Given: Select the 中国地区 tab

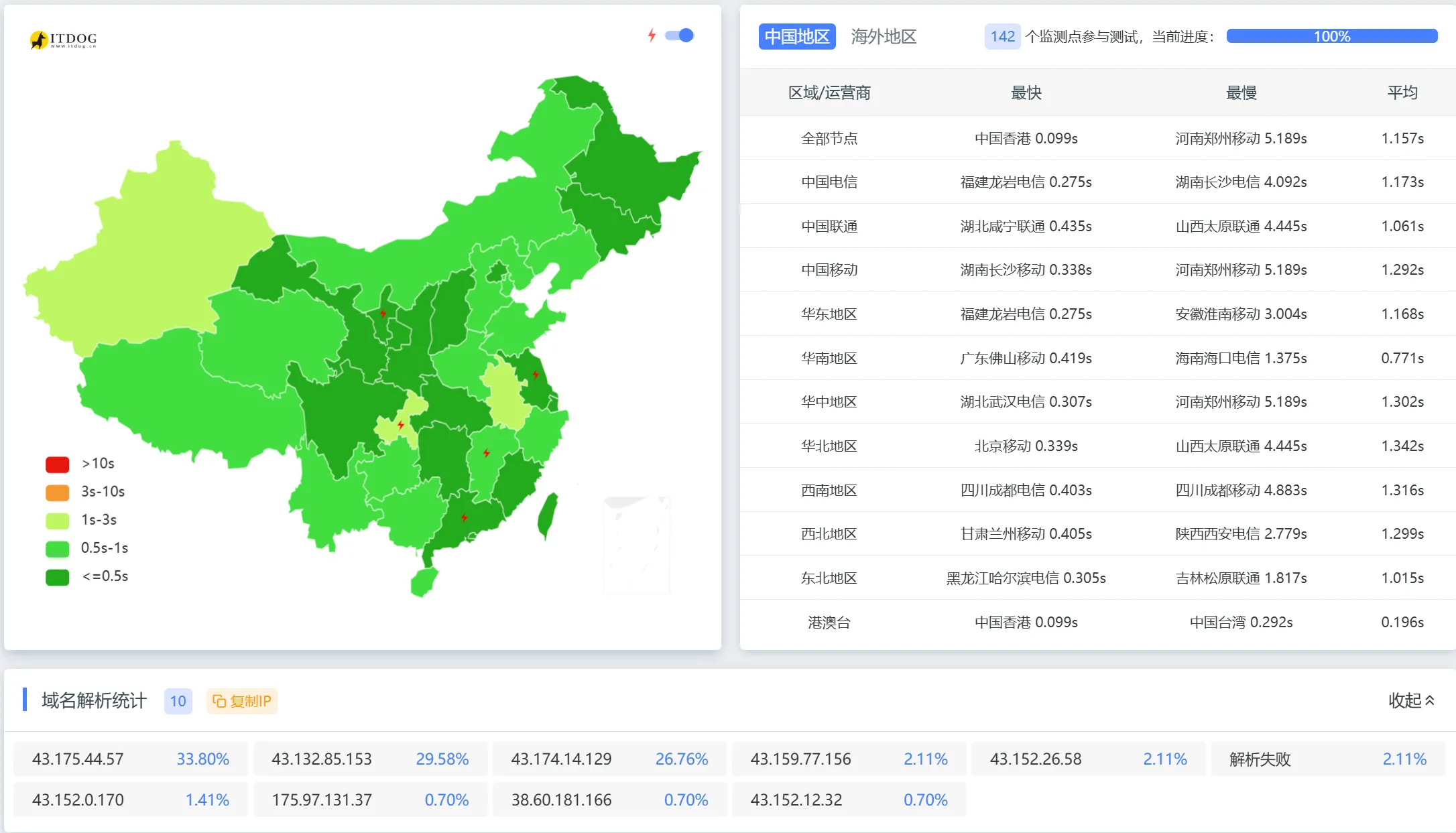Looking at the screenshot, I should click(x=796, y=36).
